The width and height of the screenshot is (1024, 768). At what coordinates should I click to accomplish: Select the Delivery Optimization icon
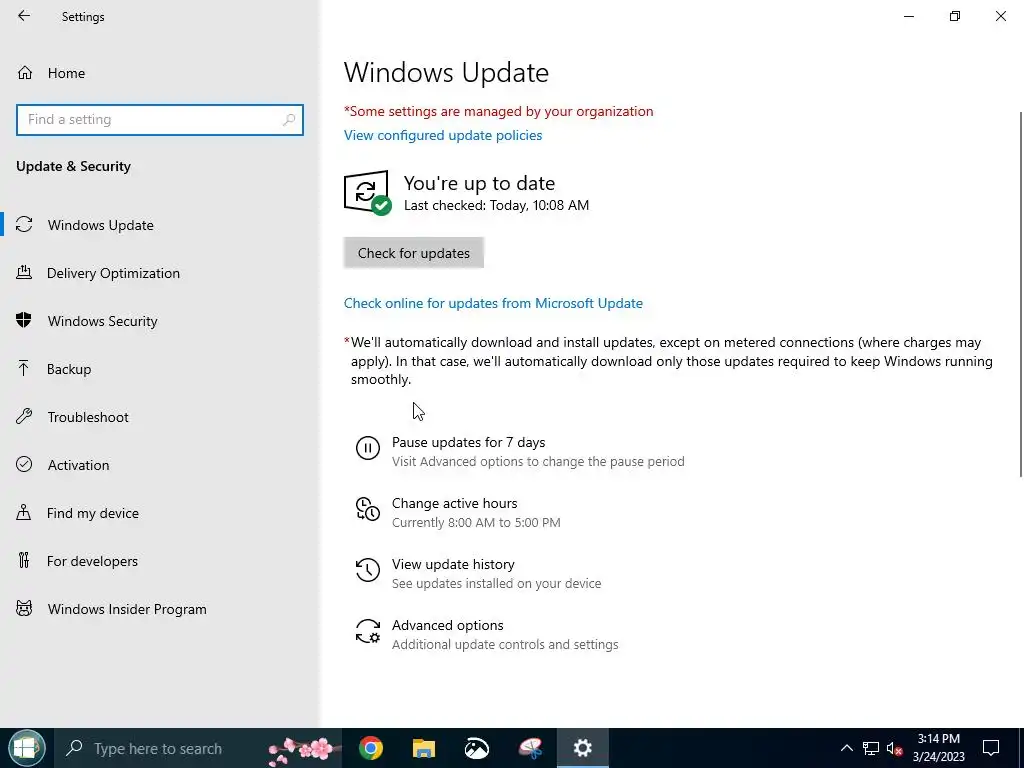[x=24, y=272]
